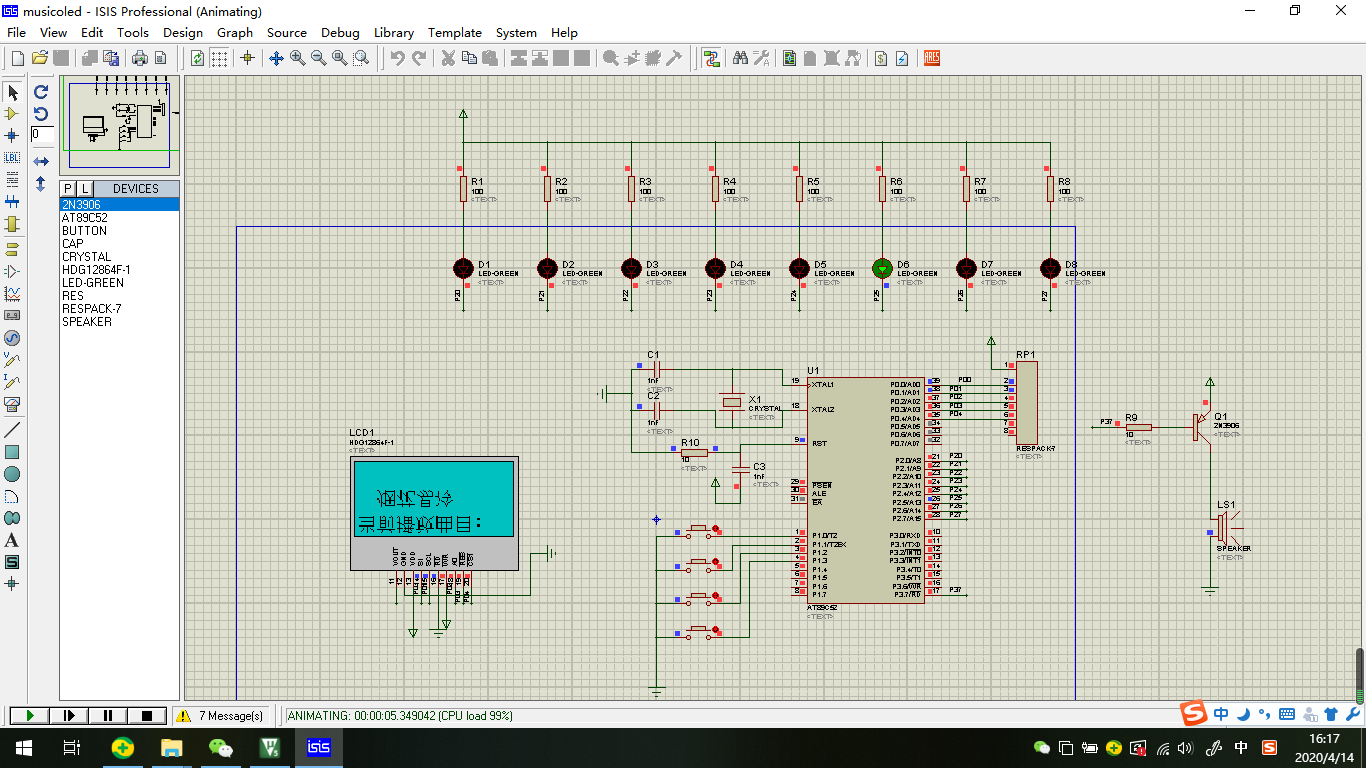This screenshot has height=768, width=1366.
Task: Start the simulation with Play
Action: click(30, 715)
